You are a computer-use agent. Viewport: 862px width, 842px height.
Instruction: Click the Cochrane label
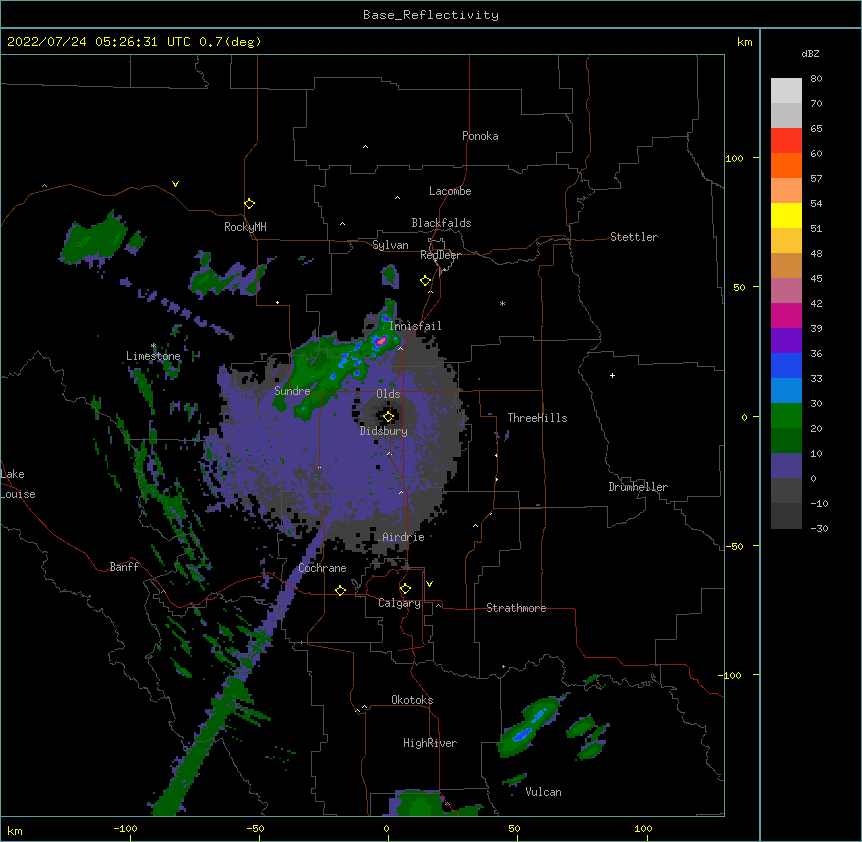pos(323,568)
